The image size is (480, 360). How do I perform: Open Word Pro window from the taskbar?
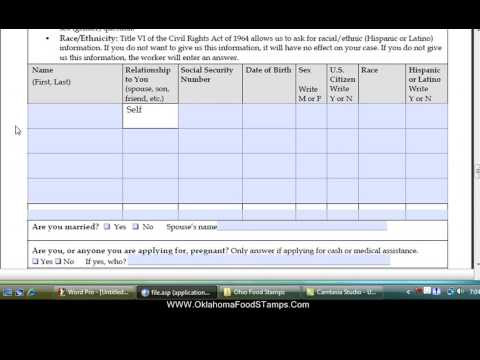pyautogui.click(x=94, y=292)
